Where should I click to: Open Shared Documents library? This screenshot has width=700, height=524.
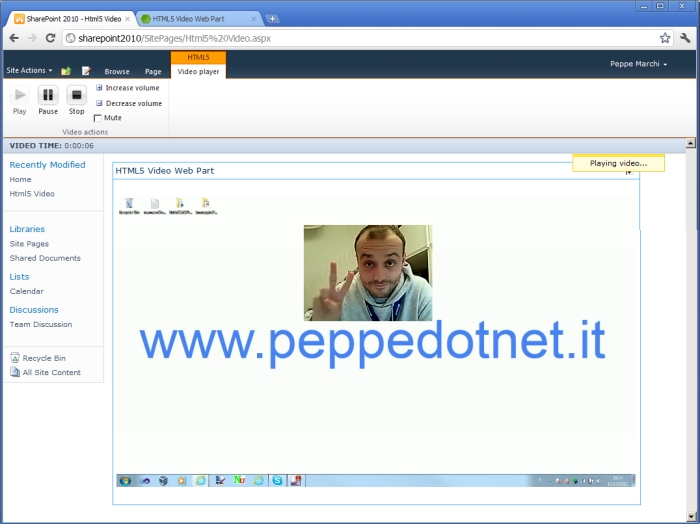45,258
